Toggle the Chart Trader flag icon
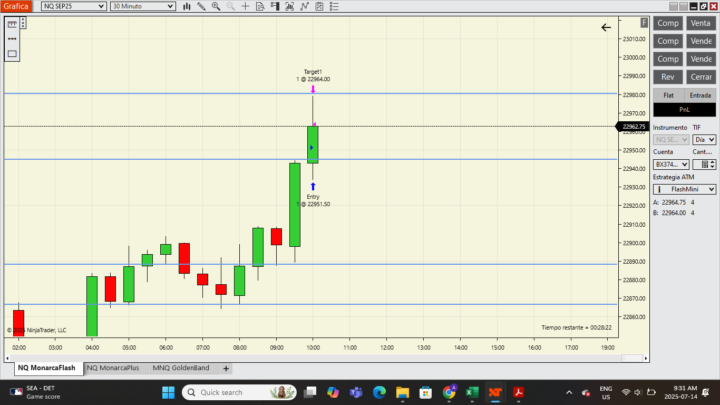Screen dimensions: 720x405 pos(275,6)
